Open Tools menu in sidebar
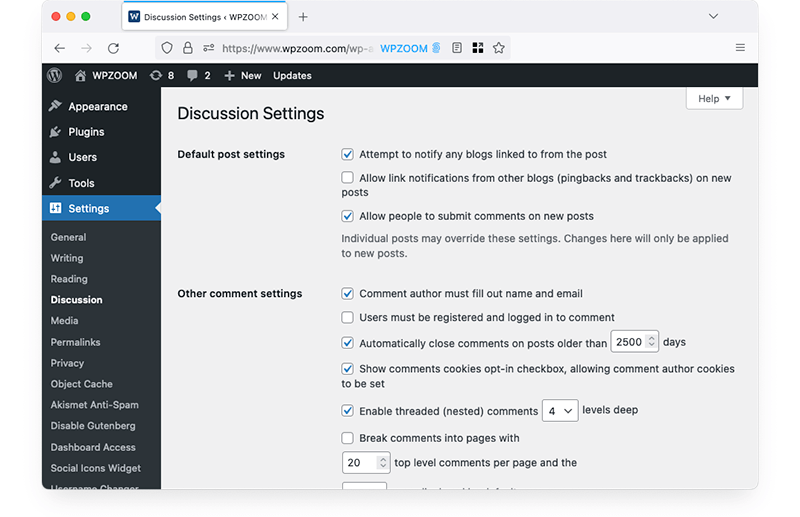800x517 pixels. click(x=82, y=183)
